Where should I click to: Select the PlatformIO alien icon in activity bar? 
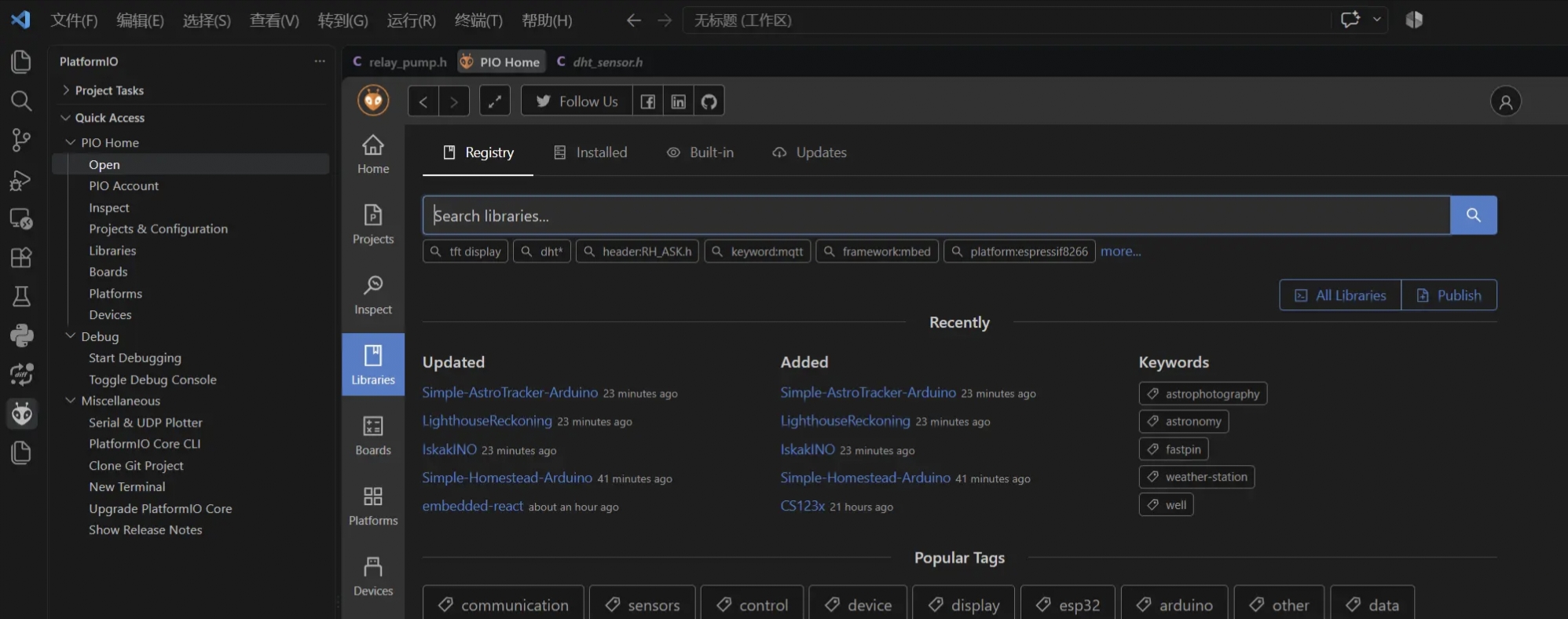[x=21, y=413]
